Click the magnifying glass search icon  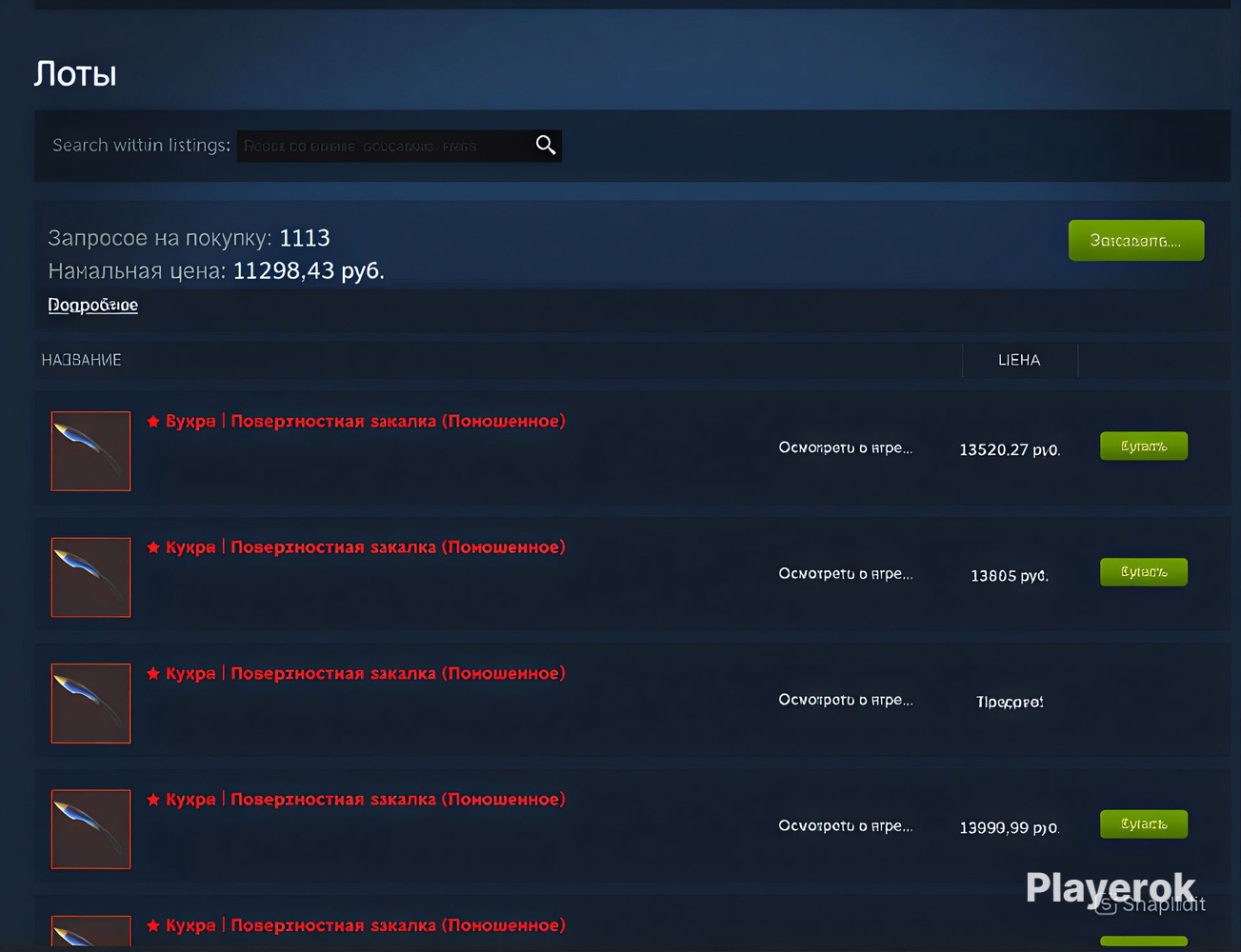(x=546, y=145)
